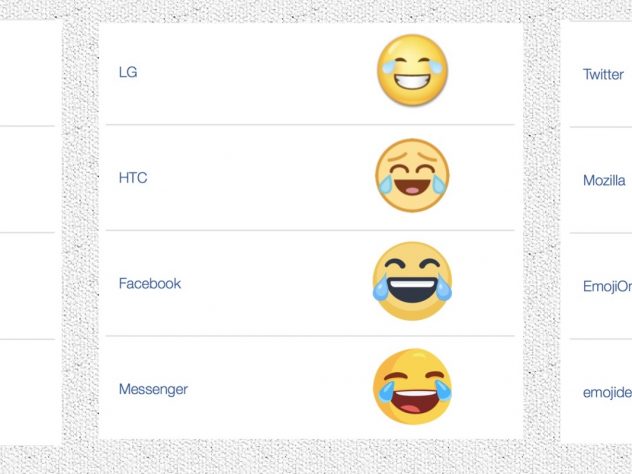This screenshot has width=632, height=474.
Task: Click the emojidex link at bottom right
Action: pyautogui.click(x=607, y=392)
